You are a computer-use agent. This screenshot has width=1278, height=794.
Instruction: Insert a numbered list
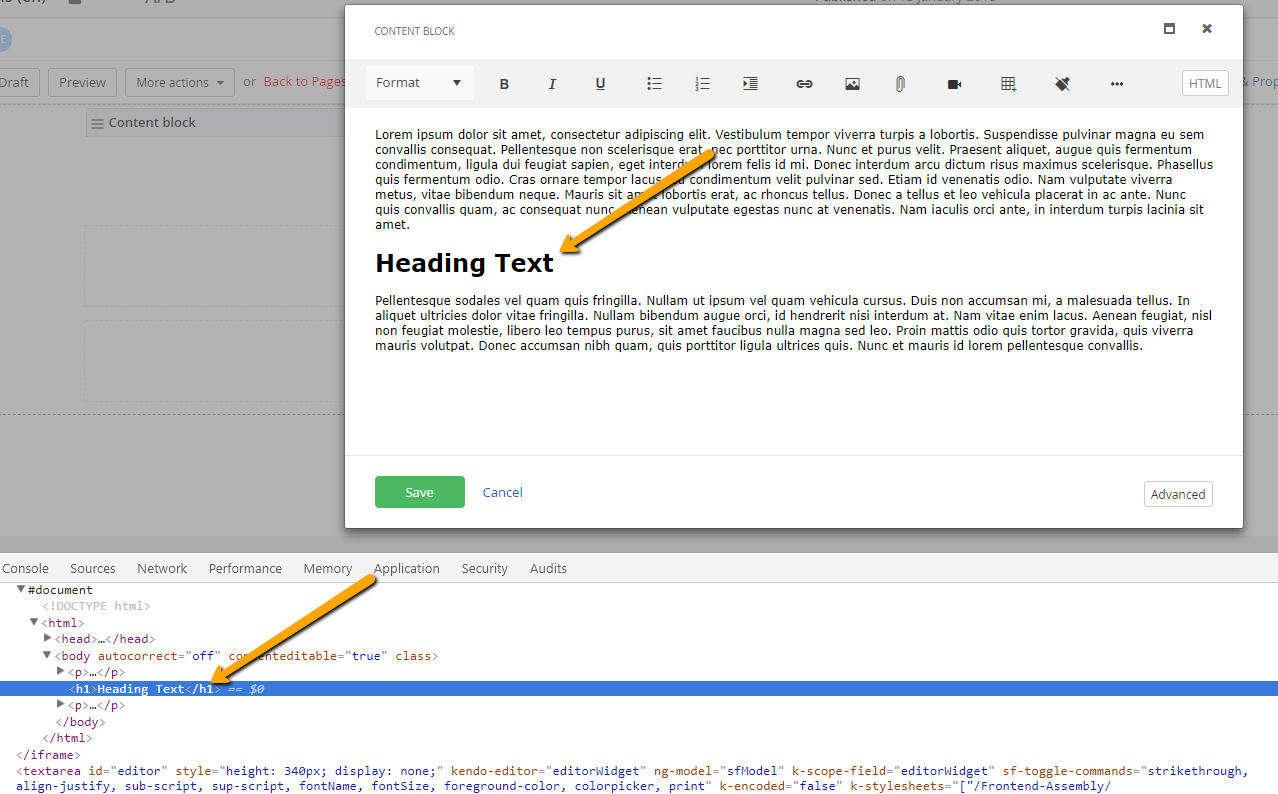(x=702, y=84)
